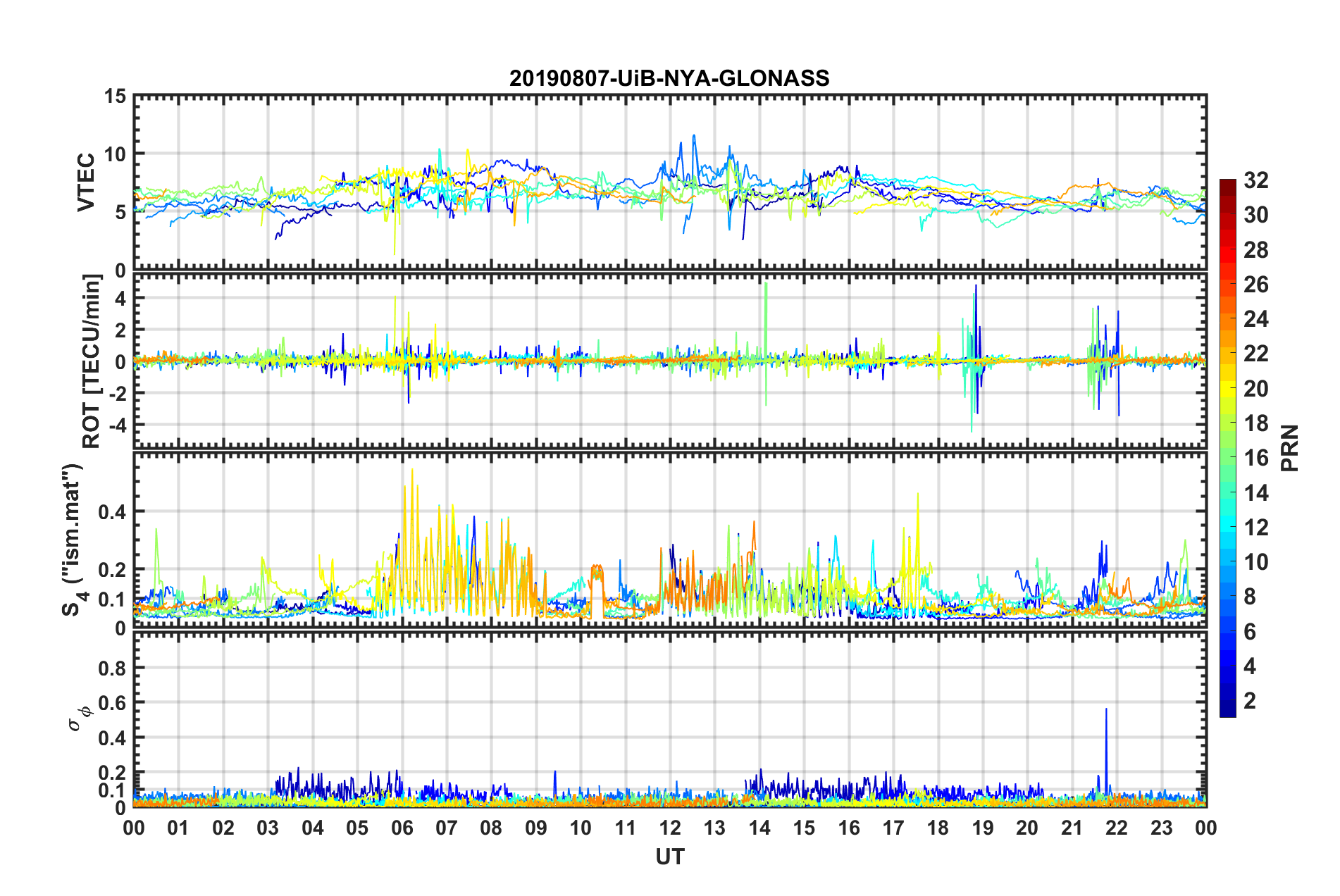This screenshot has width=1340, height=896.
Task: Click the sigma phi tick label 0.8
Action: click(113, 668)
